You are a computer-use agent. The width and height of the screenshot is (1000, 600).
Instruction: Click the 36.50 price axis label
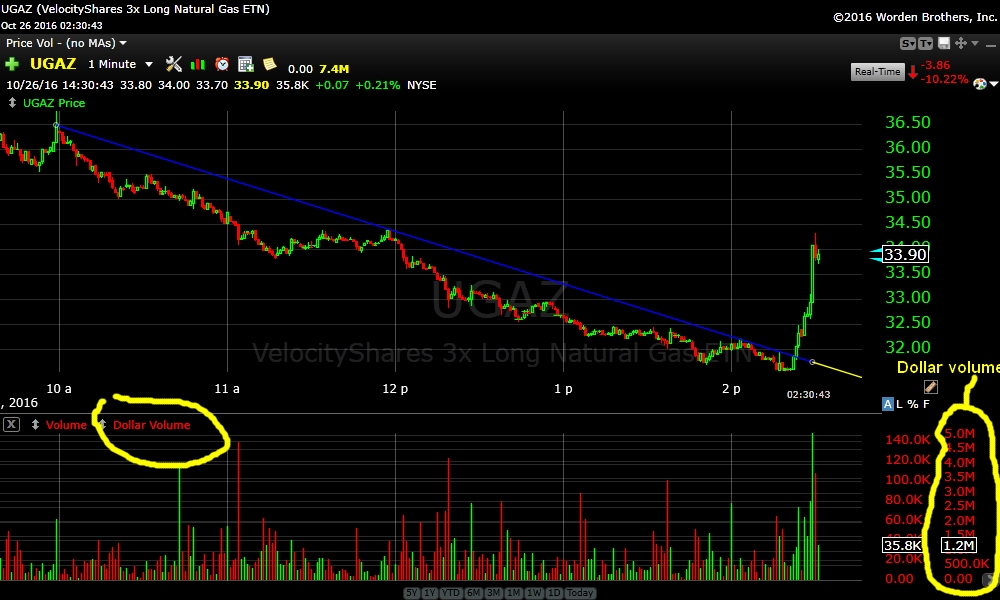908,122
